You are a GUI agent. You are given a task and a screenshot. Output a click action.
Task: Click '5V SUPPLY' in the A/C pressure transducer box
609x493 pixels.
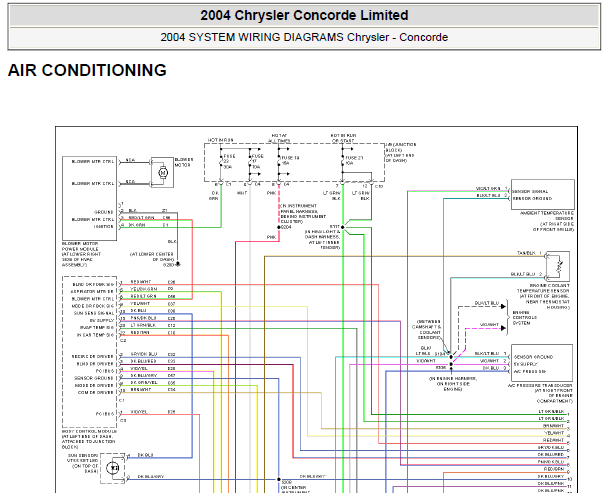(525, 364)
